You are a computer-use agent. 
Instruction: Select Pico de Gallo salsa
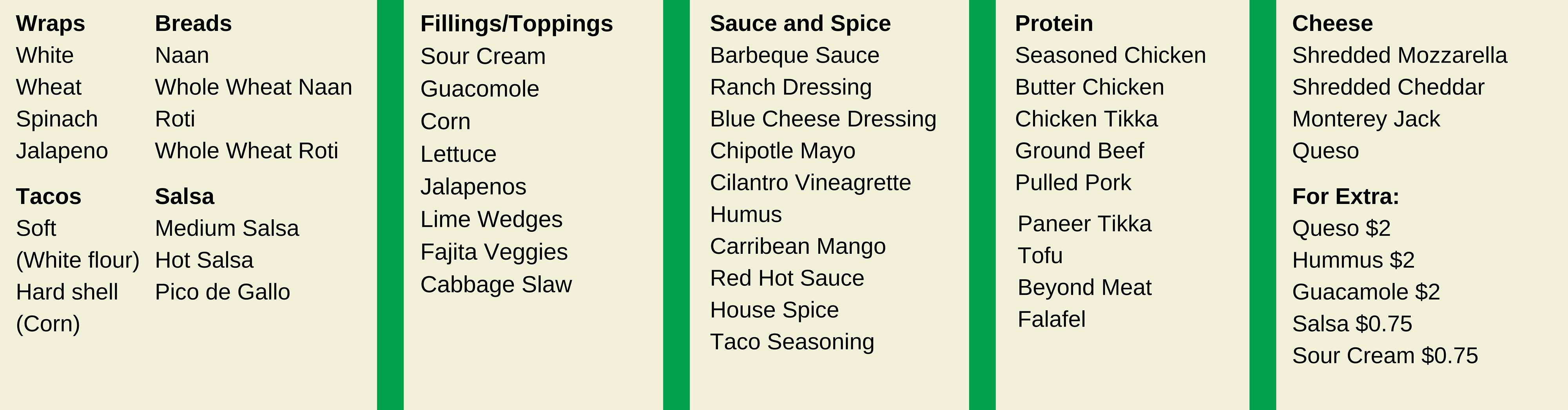[x=222, y=293]
